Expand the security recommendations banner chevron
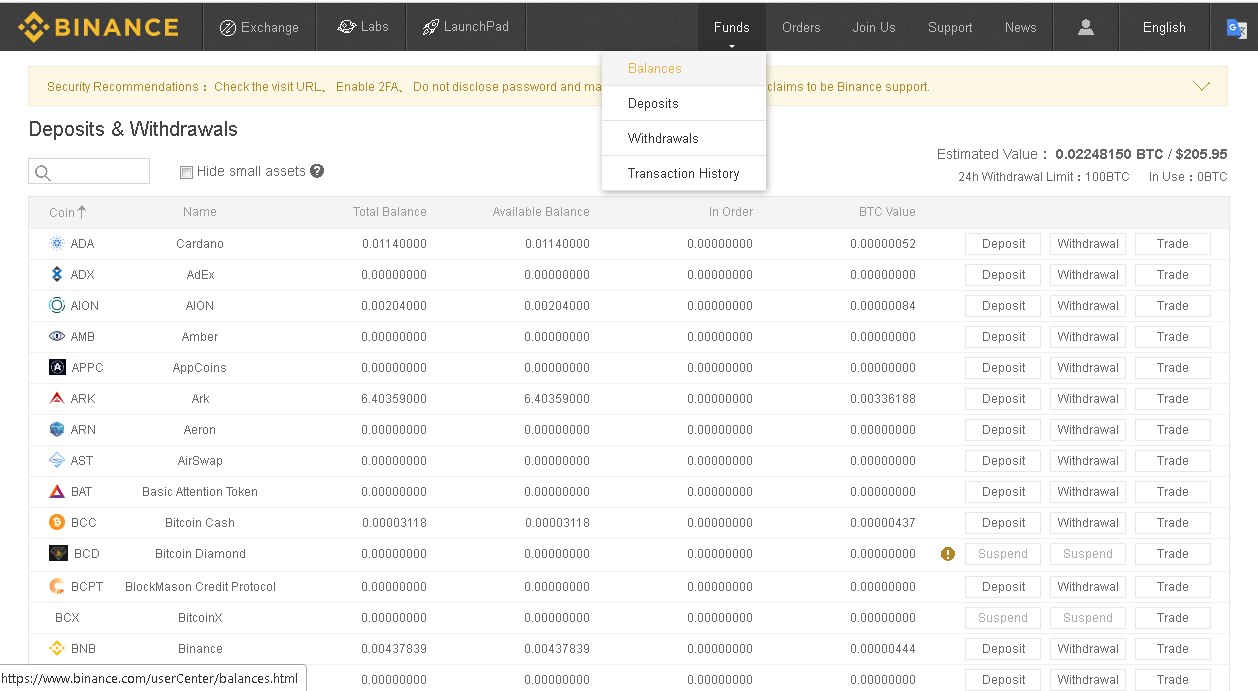1258x691 pixels. [1202, 86]
